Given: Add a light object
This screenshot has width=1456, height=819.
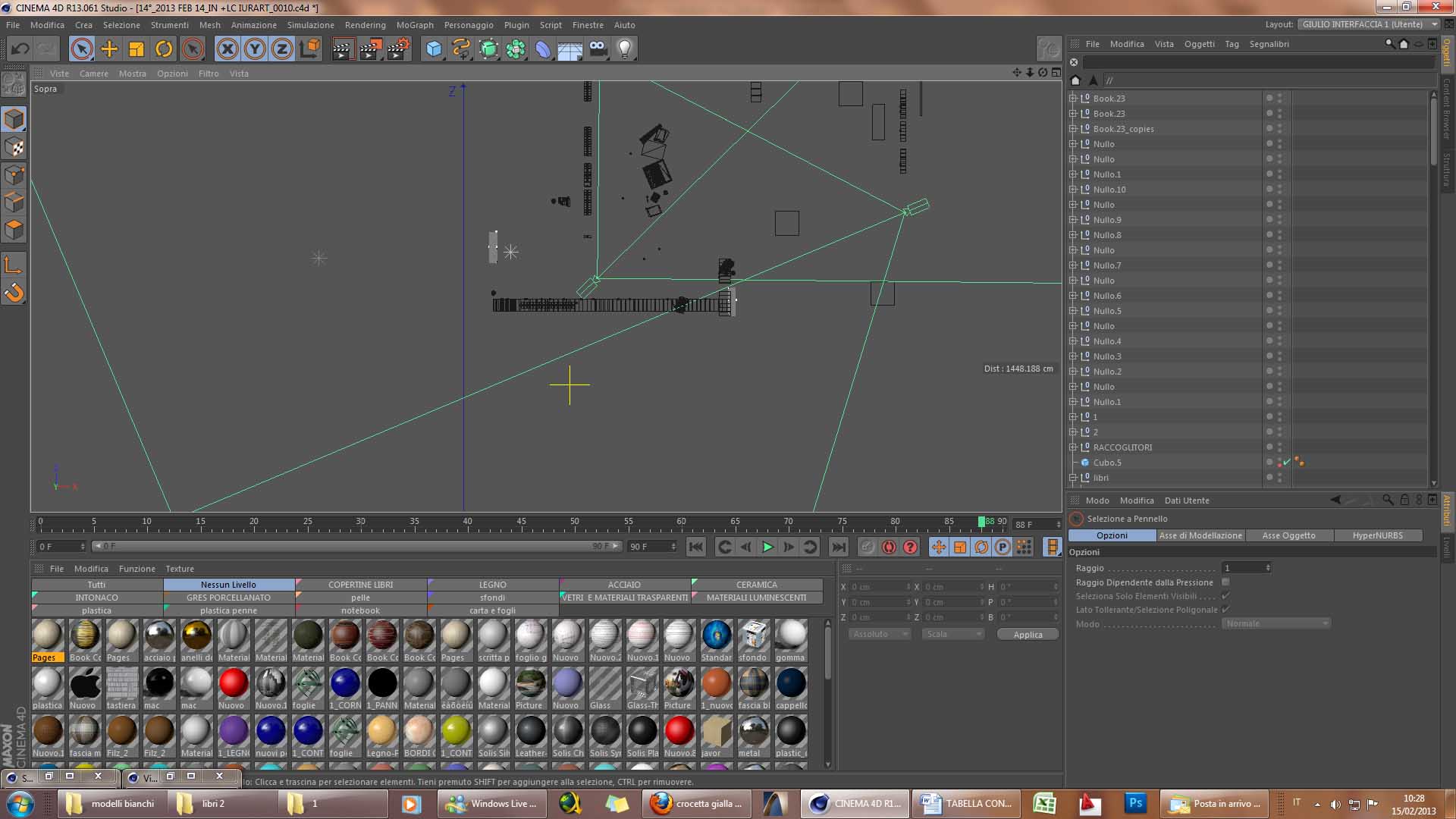Looking at the screenshot, I should 624,49.
